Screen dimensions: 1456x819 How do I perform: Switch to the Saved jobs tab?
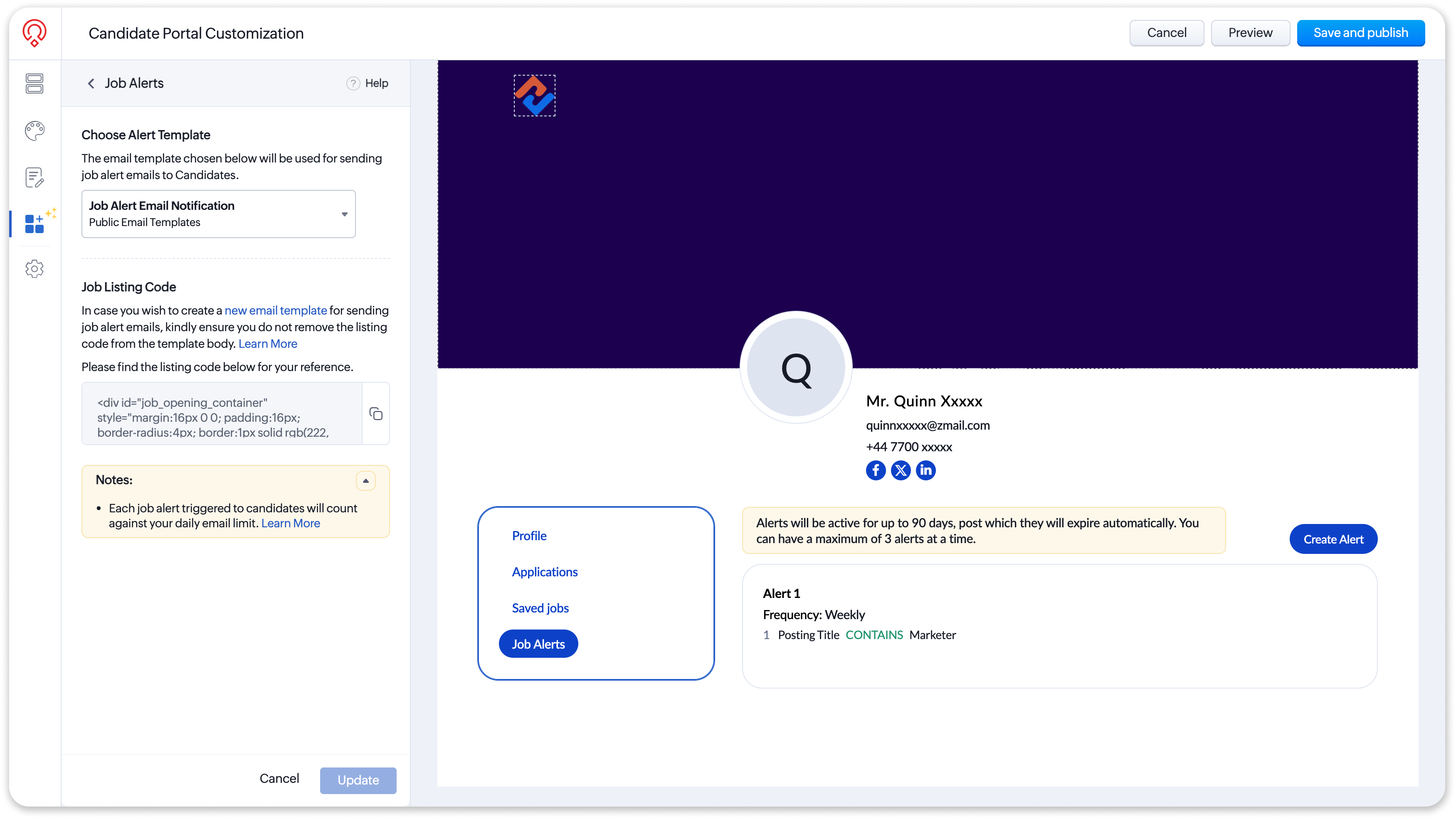[x=540, y=608]
